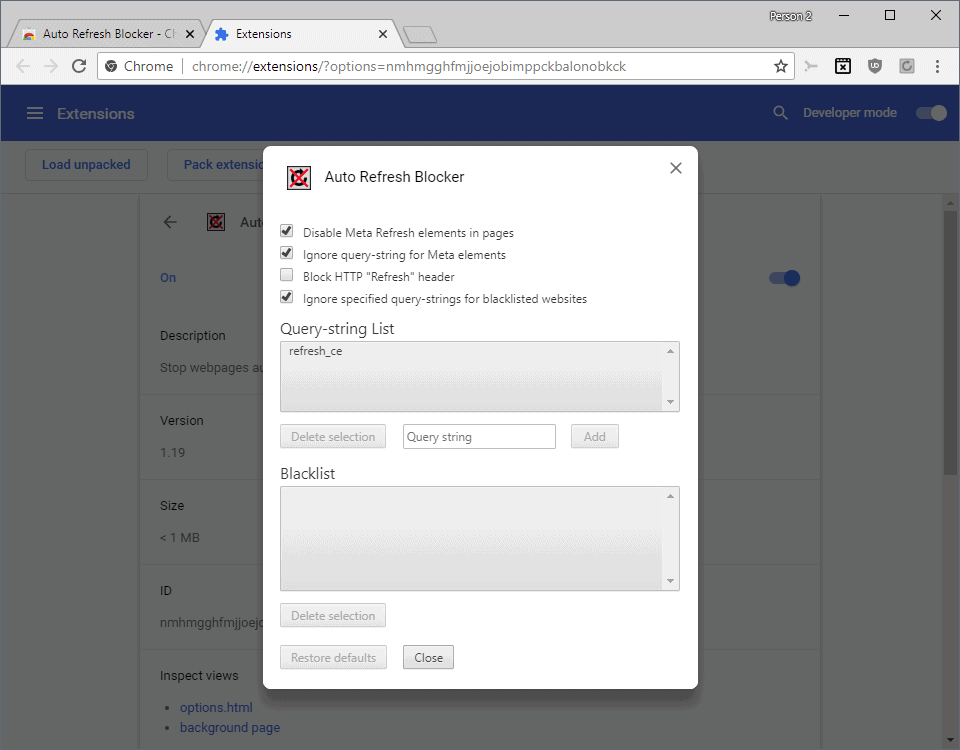The width and height of the screenshot is (960, 750).
Task: Click the Person 2 profile button
Action: tap(790, 16)
